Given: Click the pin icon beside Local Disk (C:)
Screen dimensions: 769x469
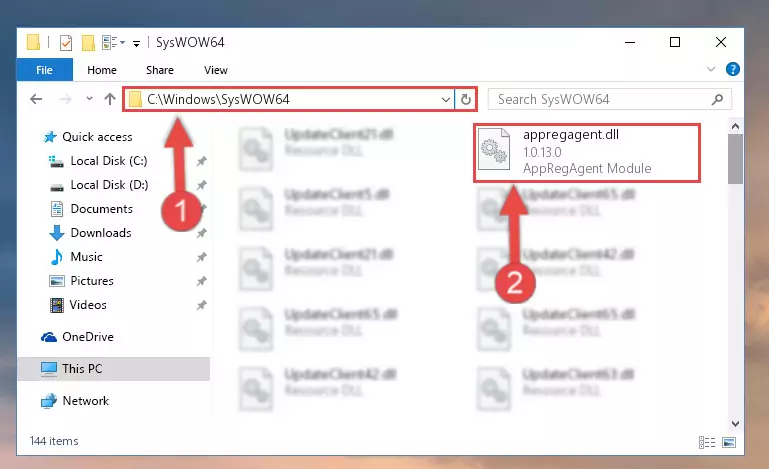Looking at the screenshot, I should pos(201,161).
